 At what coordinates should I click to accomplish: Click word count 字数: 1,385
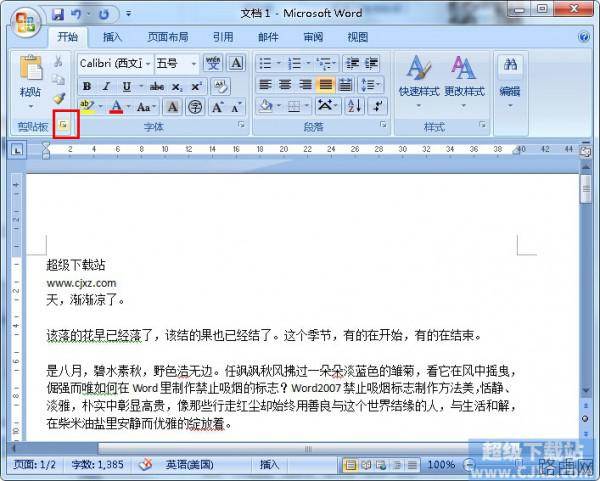98,465
